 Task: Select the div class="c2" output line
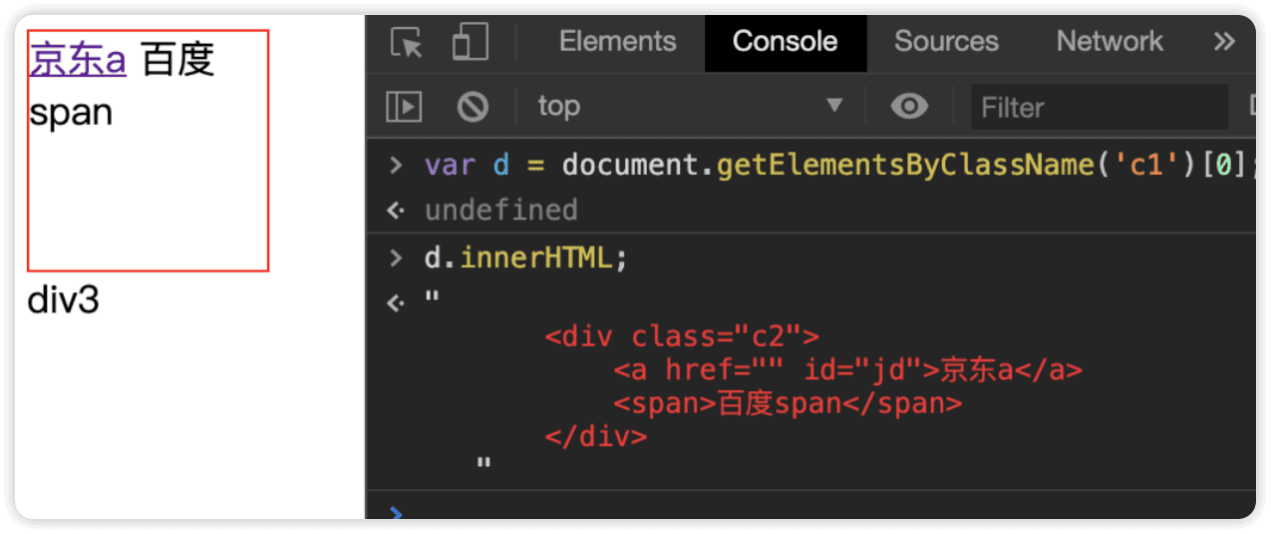click(682, 336)
